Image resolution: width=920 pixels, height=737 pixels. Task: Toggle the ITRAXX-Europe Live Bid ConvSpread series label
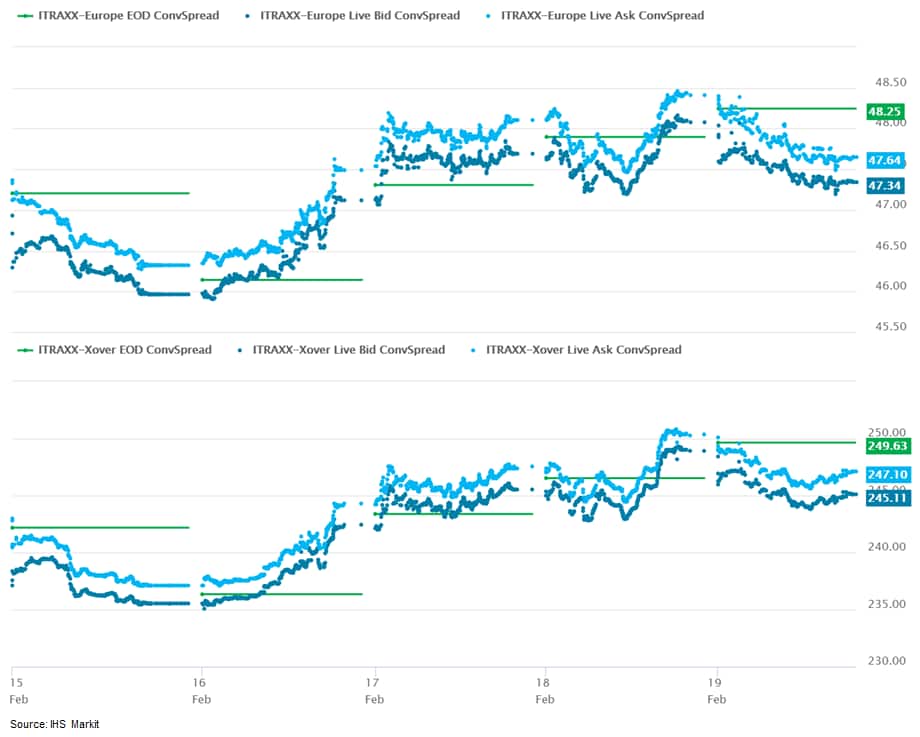[x=360, y=16]
